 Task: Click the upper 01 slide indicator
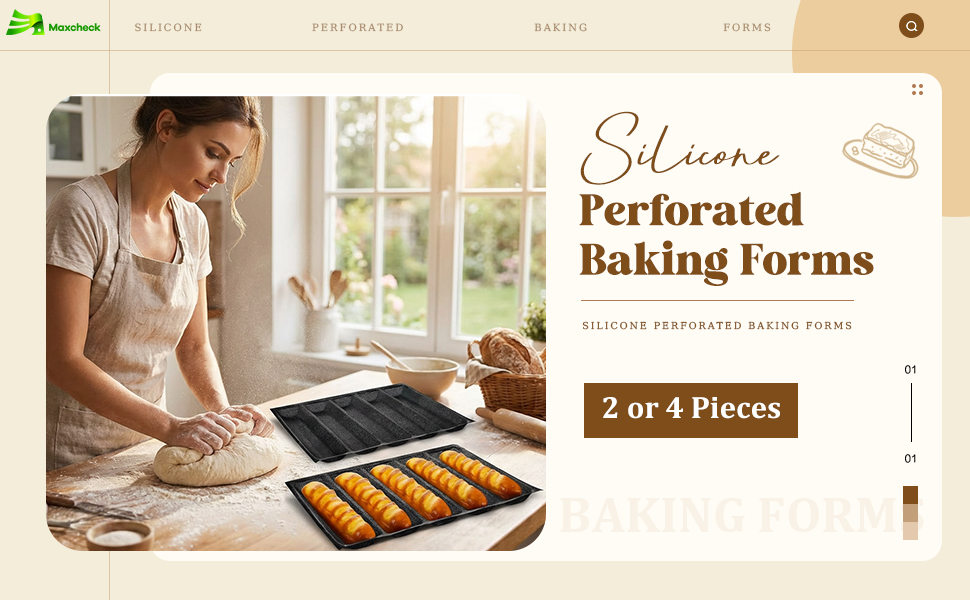[910, 370]
